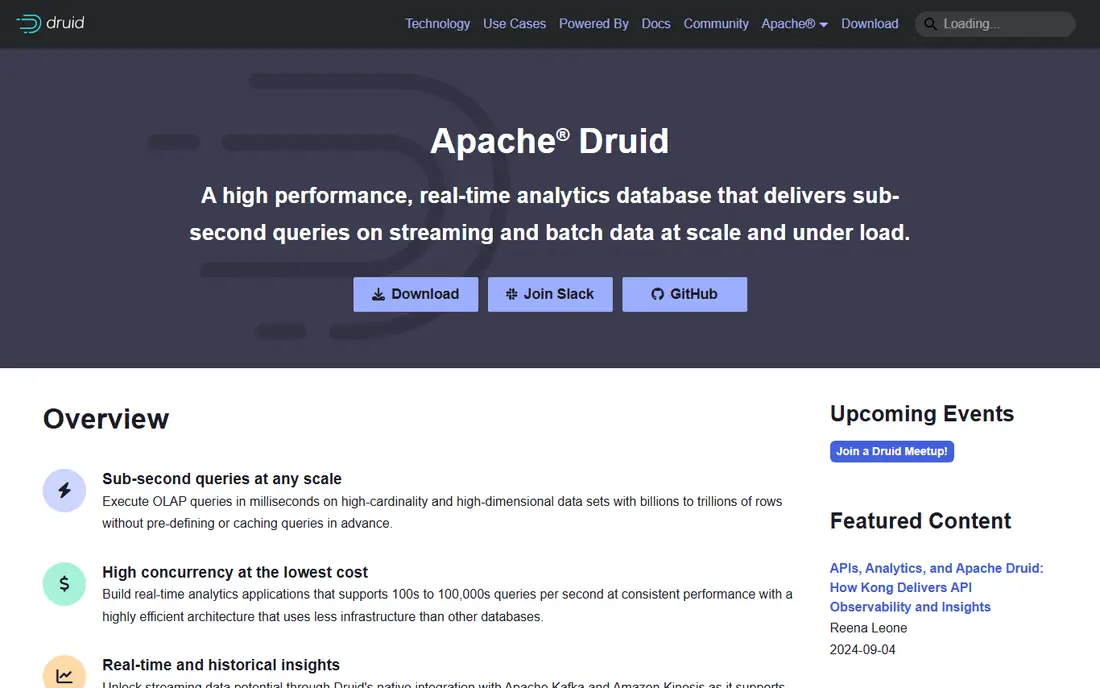The height and width of the screenshot is (688, 1100).
Task: Click the Join Slack button
Action: (550, 294)
